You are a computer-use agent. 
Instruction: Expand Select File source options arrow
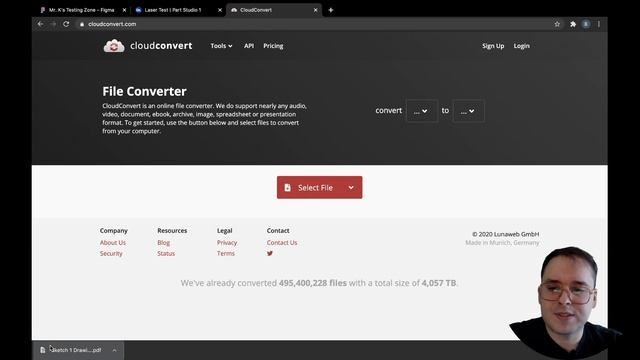click(351, 187)
